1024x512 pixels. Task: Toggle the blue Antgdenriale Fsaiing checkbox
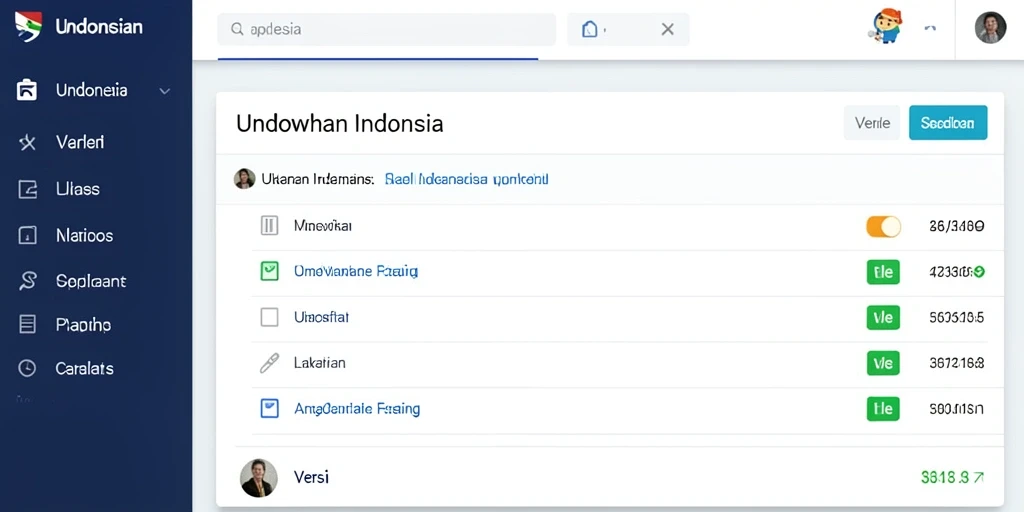click(x=269, y=409)
